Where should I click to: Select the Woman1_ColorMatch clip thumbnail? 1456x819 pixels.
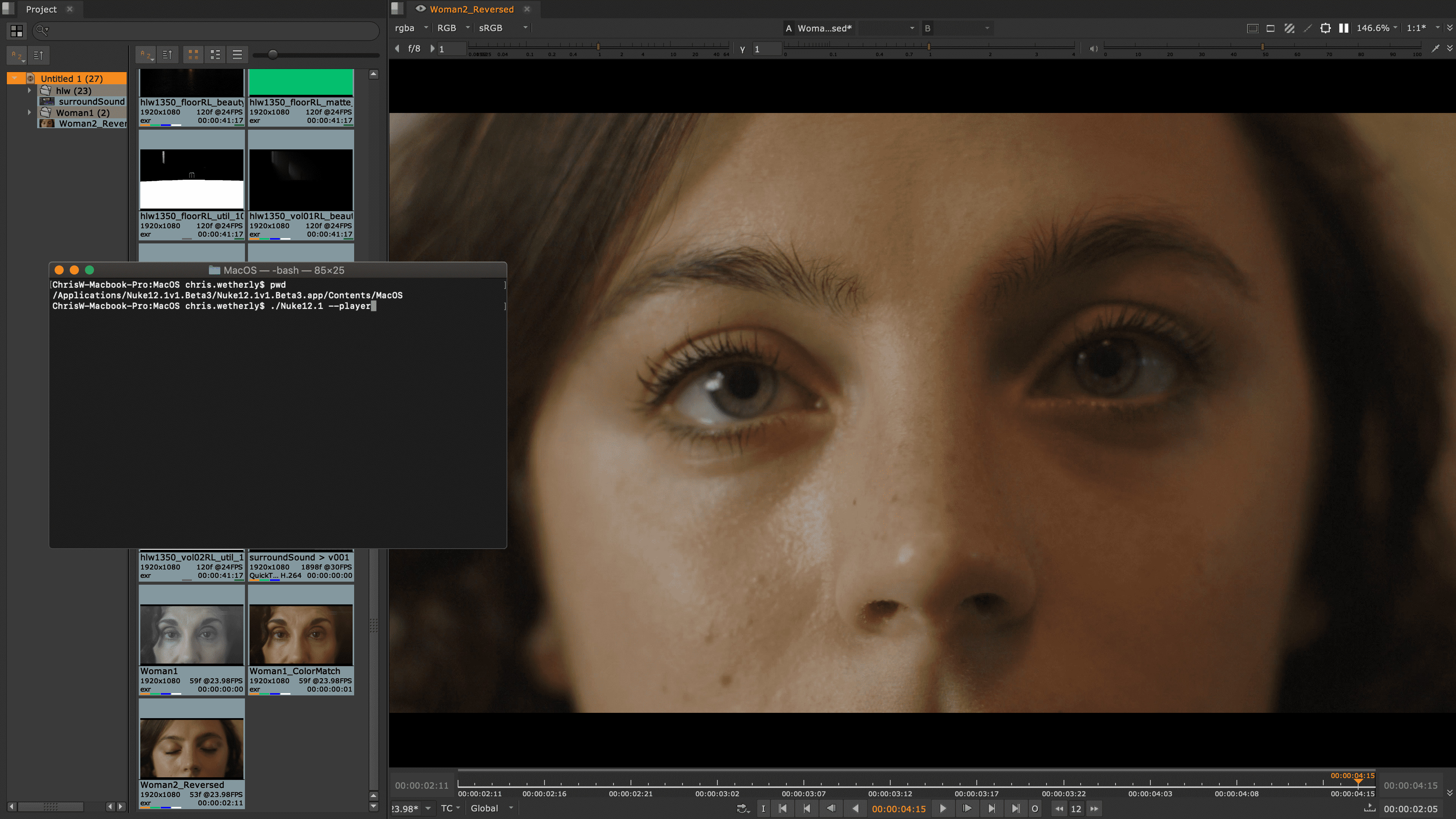(301, 635)
